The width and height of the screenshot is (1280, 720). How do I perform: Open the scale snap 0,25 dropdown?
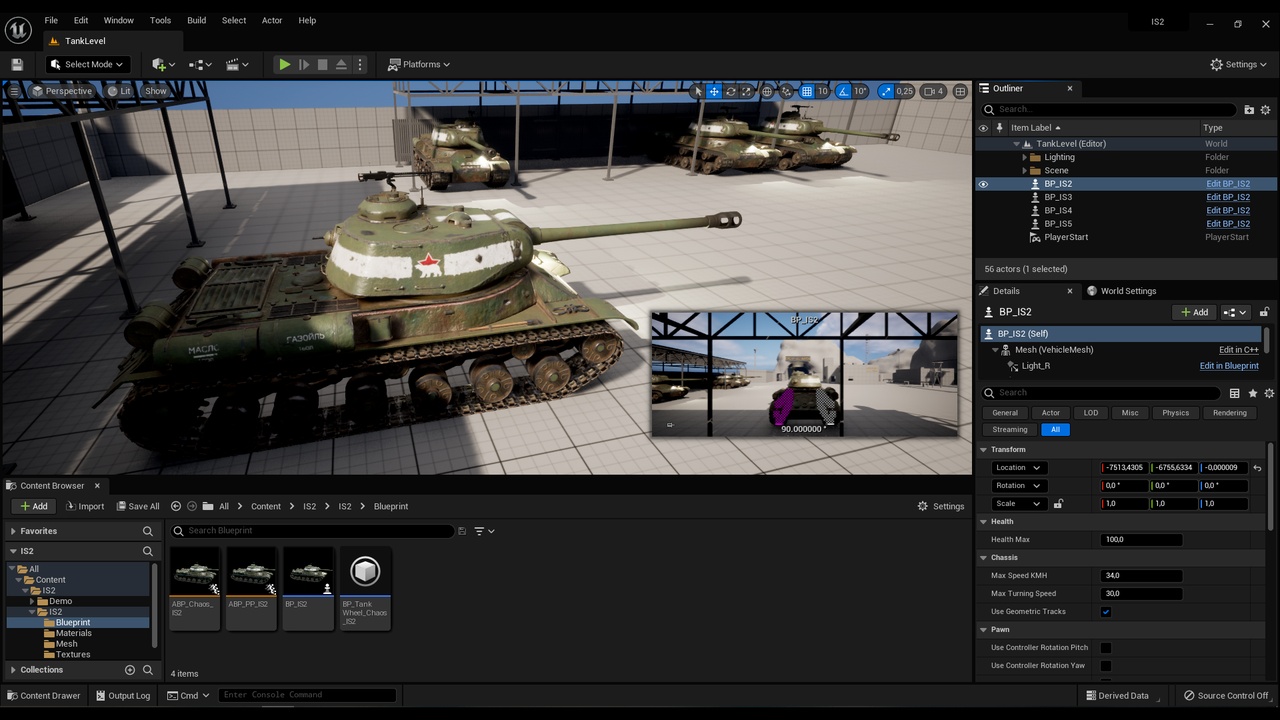(x=905, y=91)
